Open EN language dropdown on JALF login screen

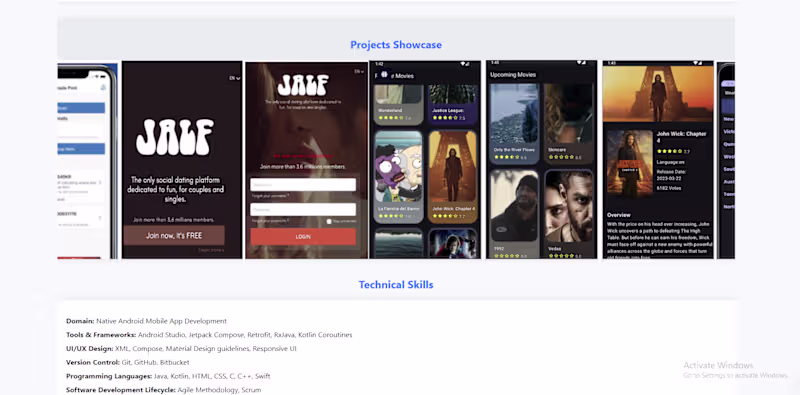(x=360, y=72)
